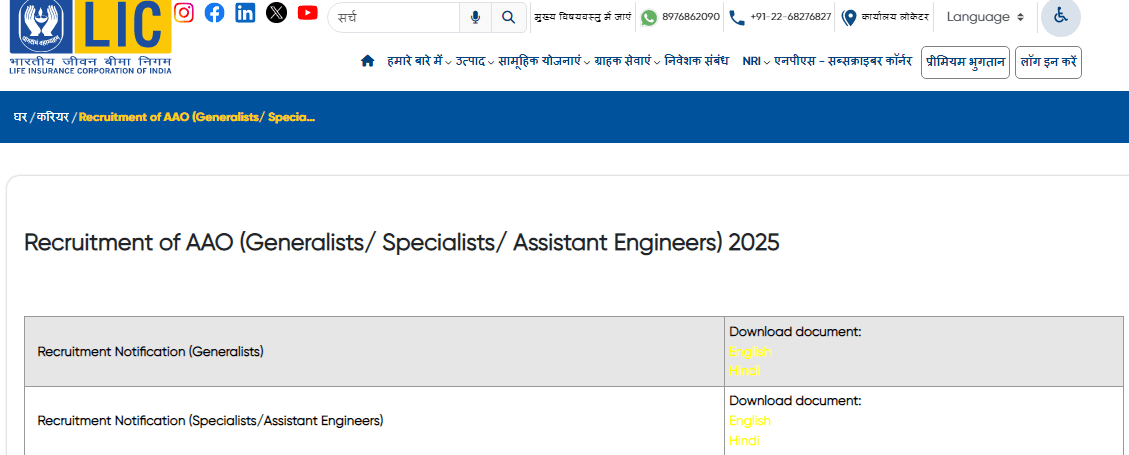Open LIC Instagram page icon

(x=184, y=13)
